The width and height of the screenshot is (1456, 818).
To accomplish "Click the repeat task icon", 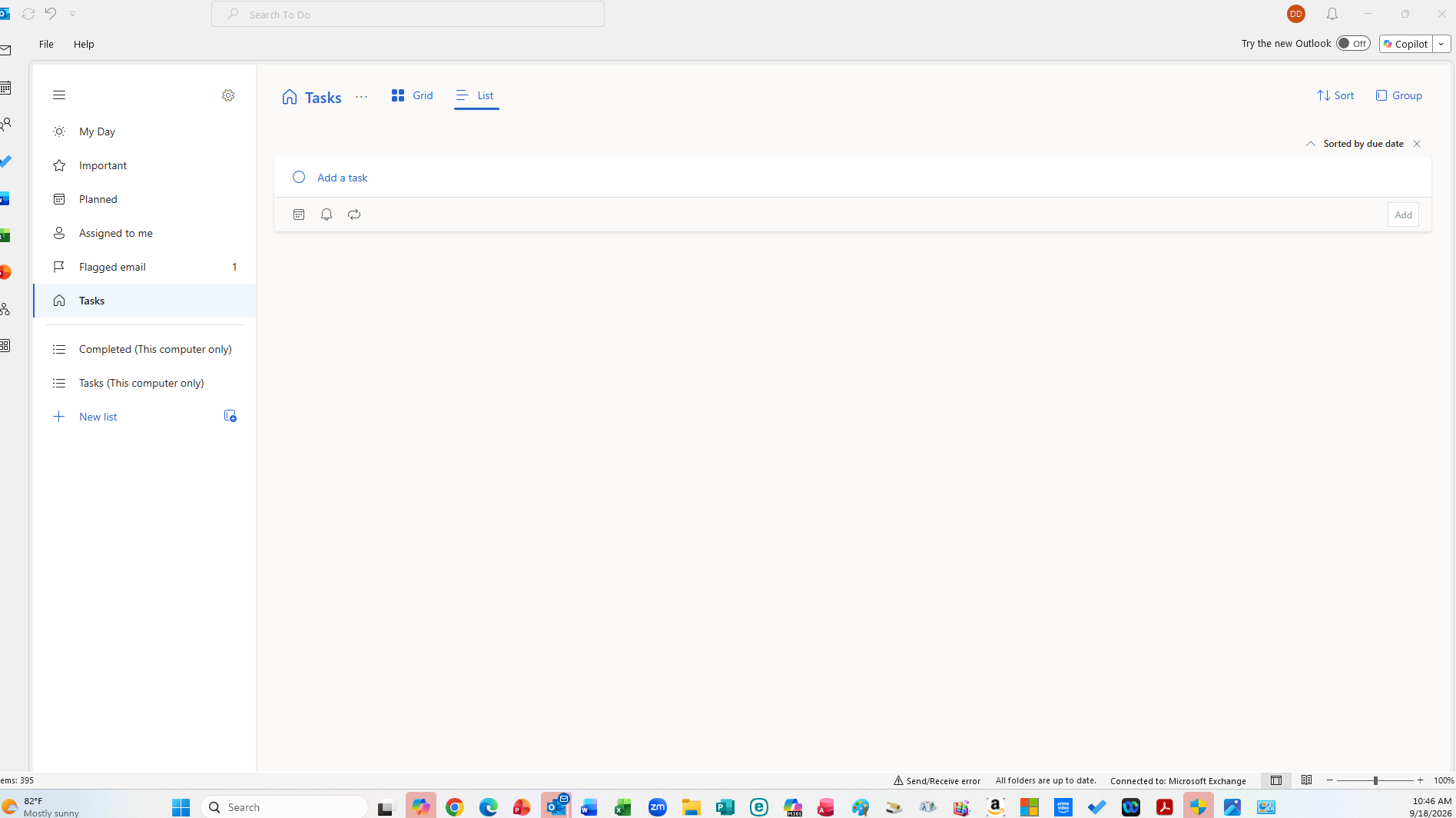I will click(x=354, y=214).
